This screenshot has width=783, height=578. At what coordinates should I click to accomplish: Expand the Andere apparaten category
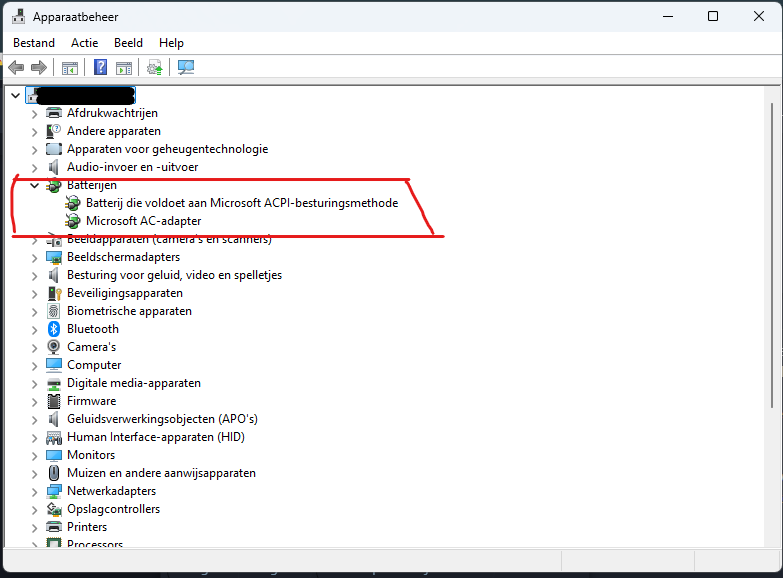[x=34, y=132]
